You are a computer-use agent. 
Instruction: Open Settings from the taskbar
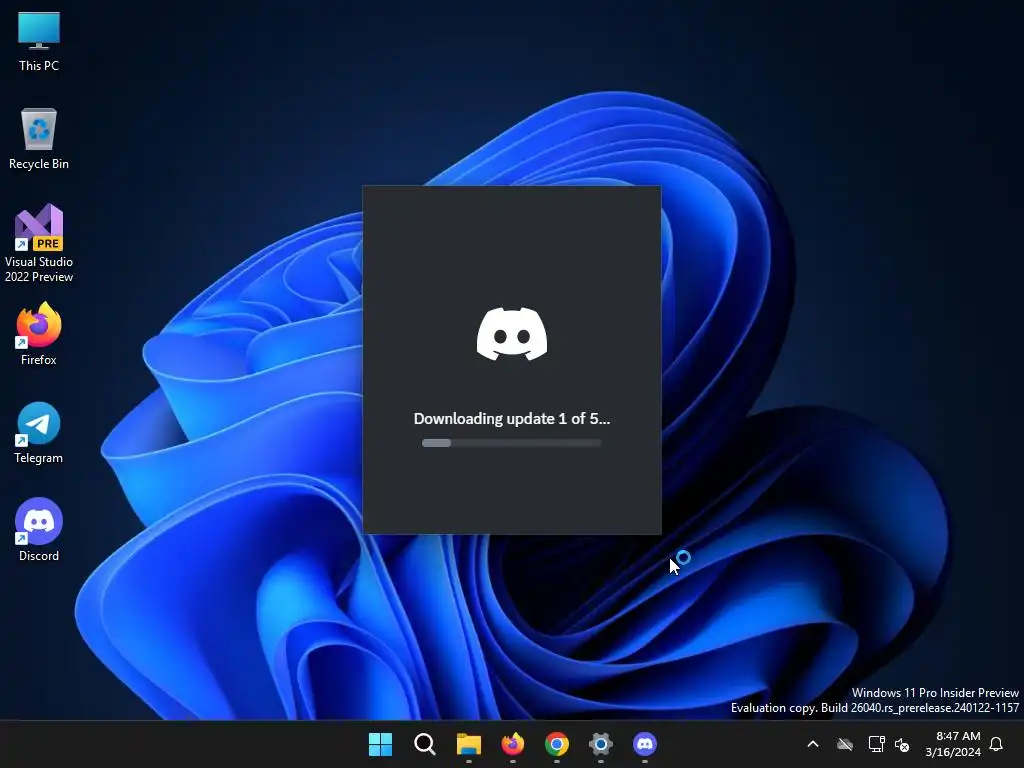point(601,744)
